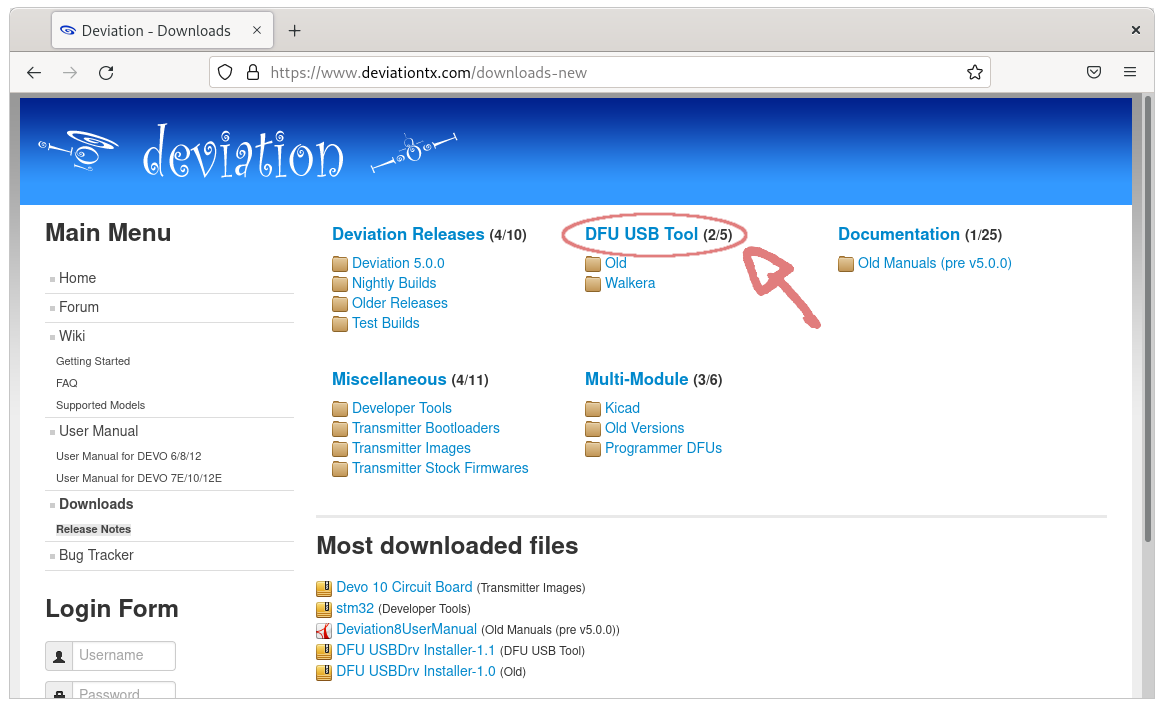Click the folder icon beside Transmitter Bootloaders
The image size is (1164, 708).
coord(340,428)
